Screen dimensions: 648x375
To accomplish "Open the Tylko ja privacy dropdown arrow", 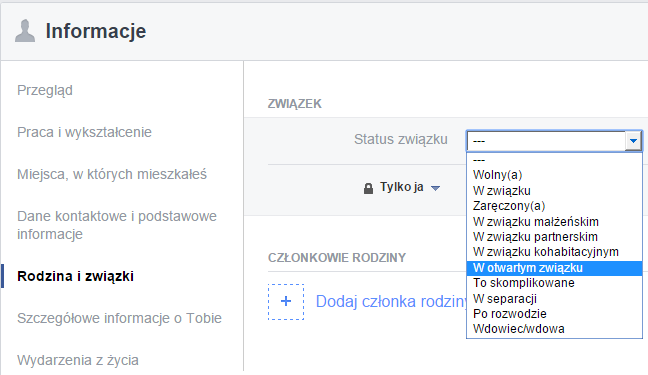I will 435,188.
